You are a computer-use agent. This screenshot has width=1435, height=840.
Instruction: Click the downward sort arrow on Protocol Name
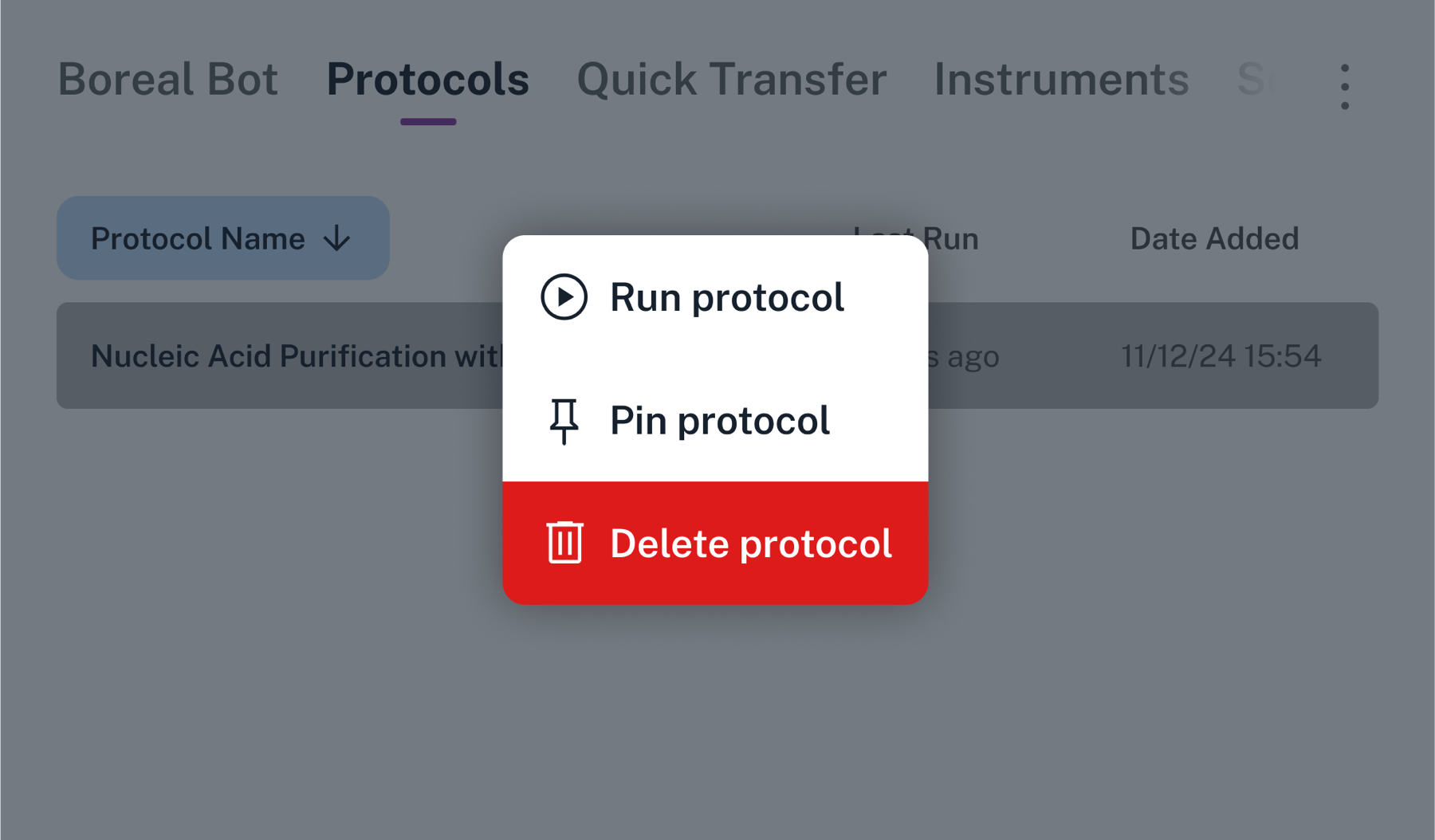pyautogui.click(x=338, y=238)
